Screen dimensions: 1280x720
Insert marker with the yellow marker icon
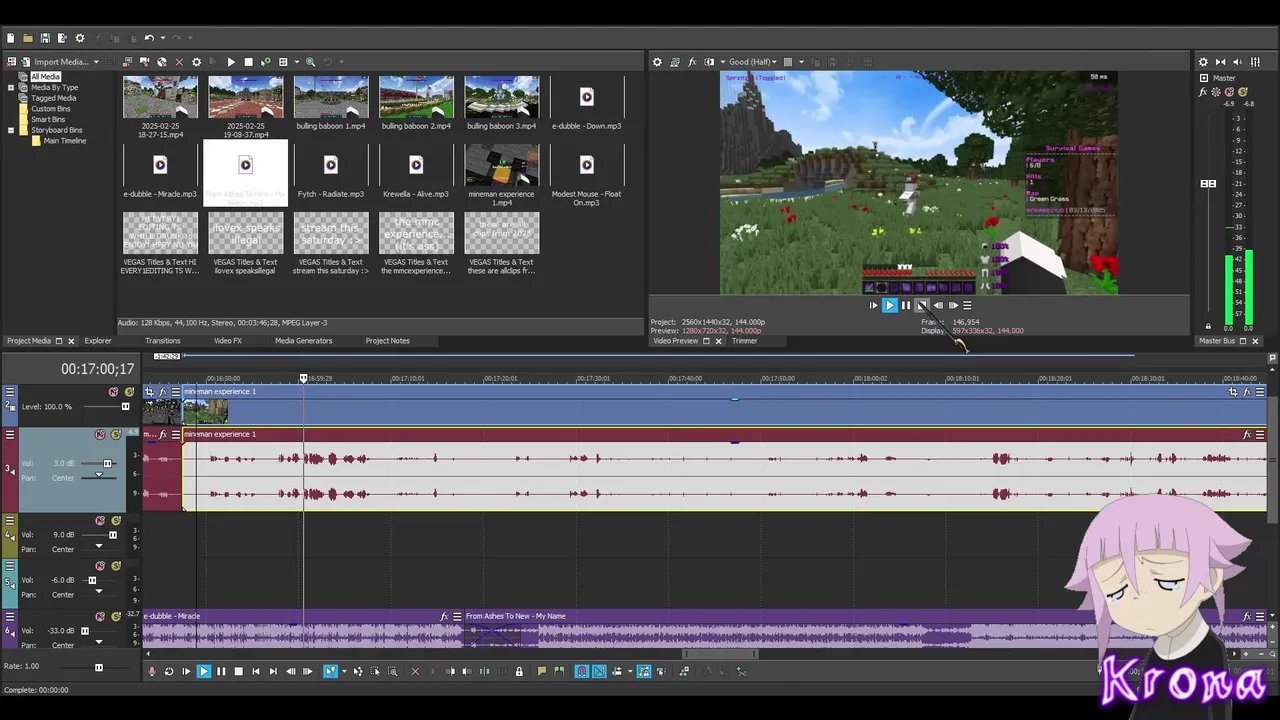pyautogui.click(x=541, y=671)
